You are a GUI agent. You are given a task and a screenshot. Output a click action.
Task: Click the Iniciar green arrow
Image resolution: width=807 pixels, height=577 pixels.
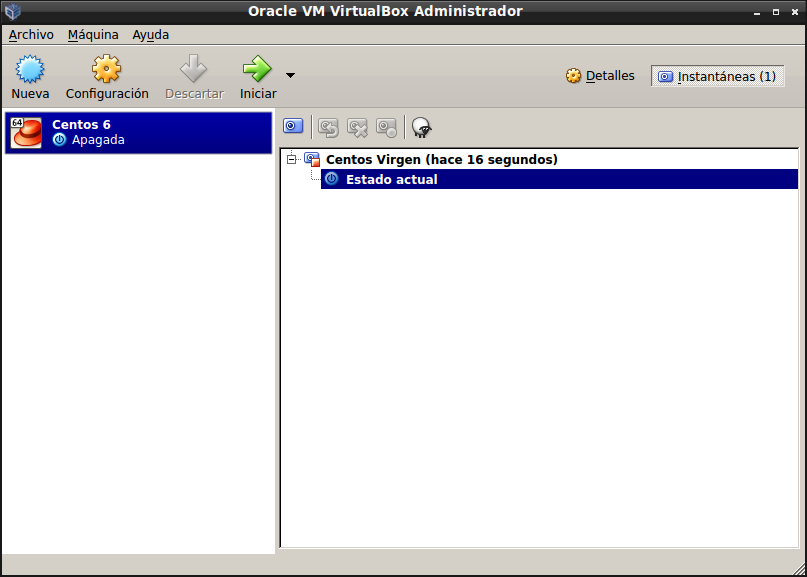pyautogui.click(x=257, y=70)
